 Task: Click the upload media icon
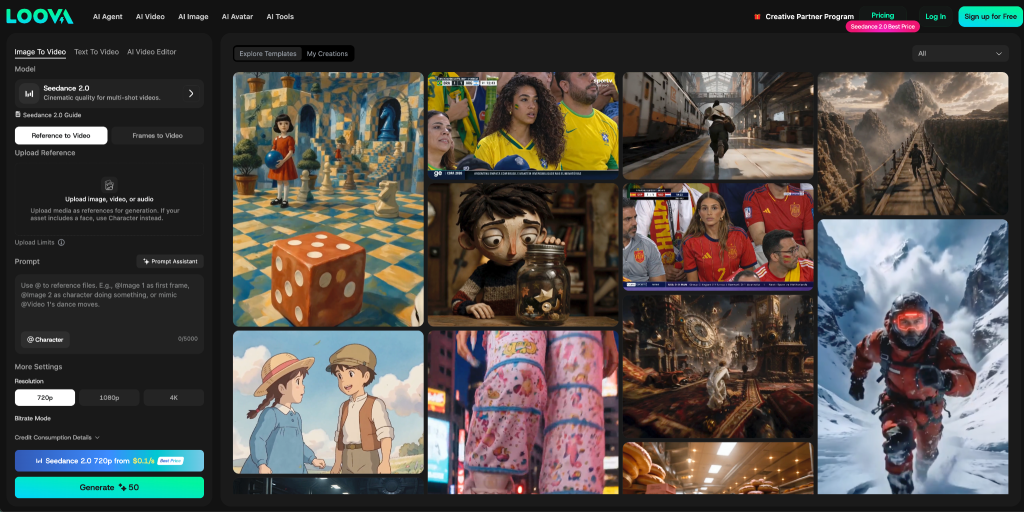pyautogui.click(x=109, y=185)
